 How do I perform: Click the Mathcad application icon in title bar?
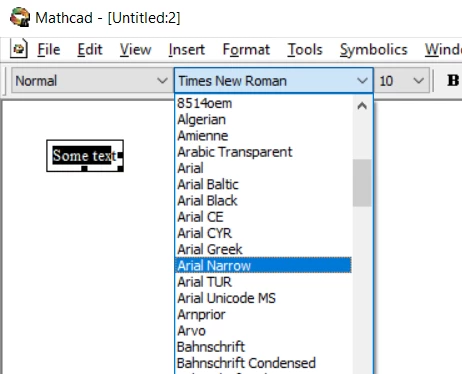point(20,17)
